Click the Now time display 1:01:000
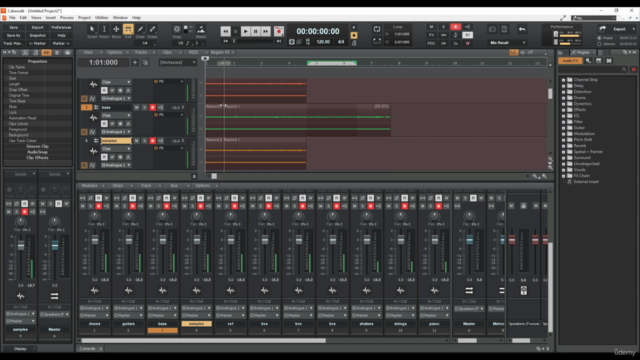This screenshot has height=360, width=640. click(x=103, y=62)
